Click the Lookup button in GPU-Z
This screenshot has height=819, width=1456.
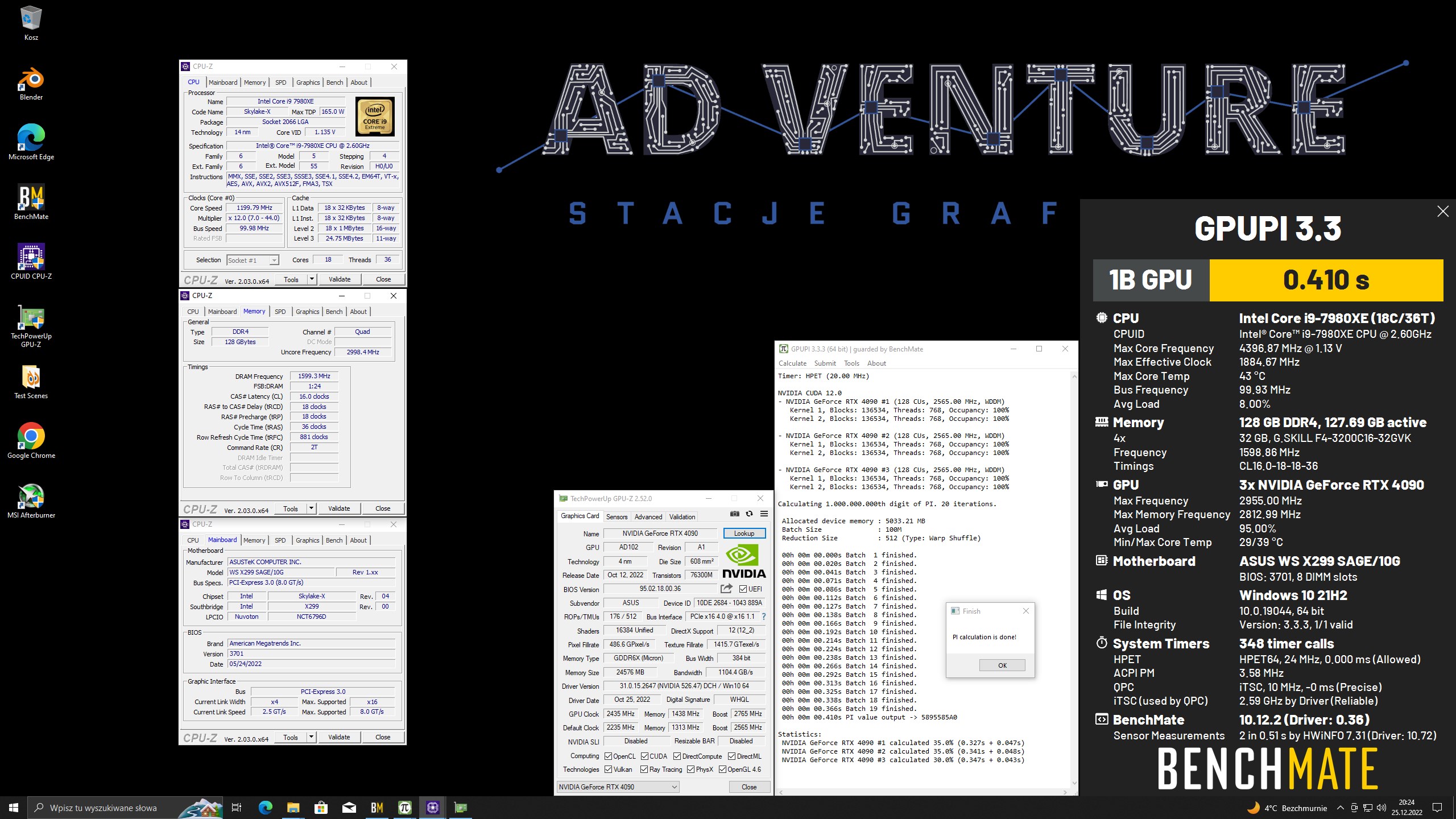[744, 533]
